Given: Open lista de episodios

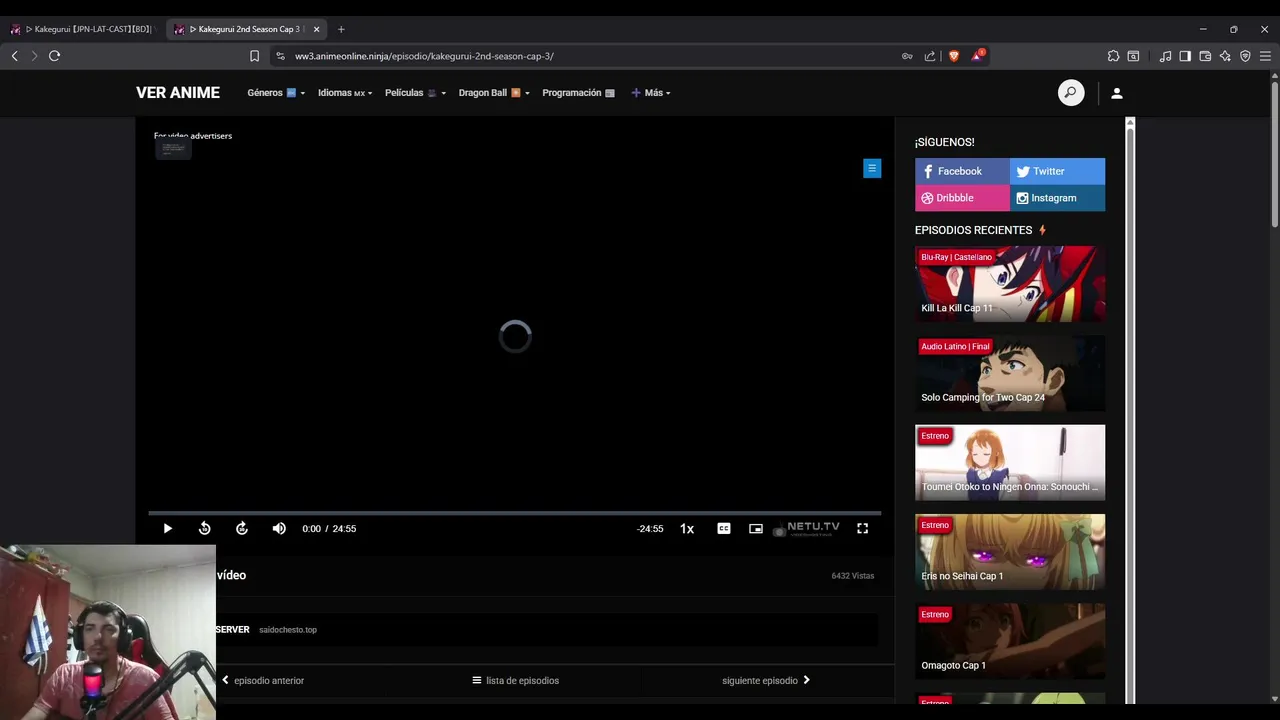Looking at the screenshot, I should pyautogui.click(x=516, y=680).
